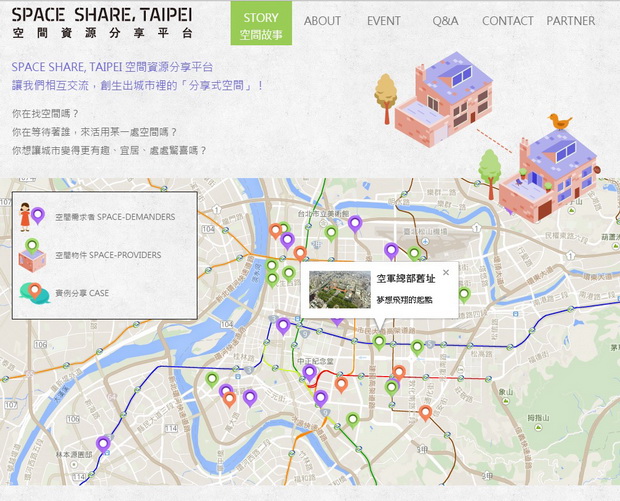Click the 臺北松山機場 map label
The height and width of the screenshot is (501, 620).
point(424,231)
